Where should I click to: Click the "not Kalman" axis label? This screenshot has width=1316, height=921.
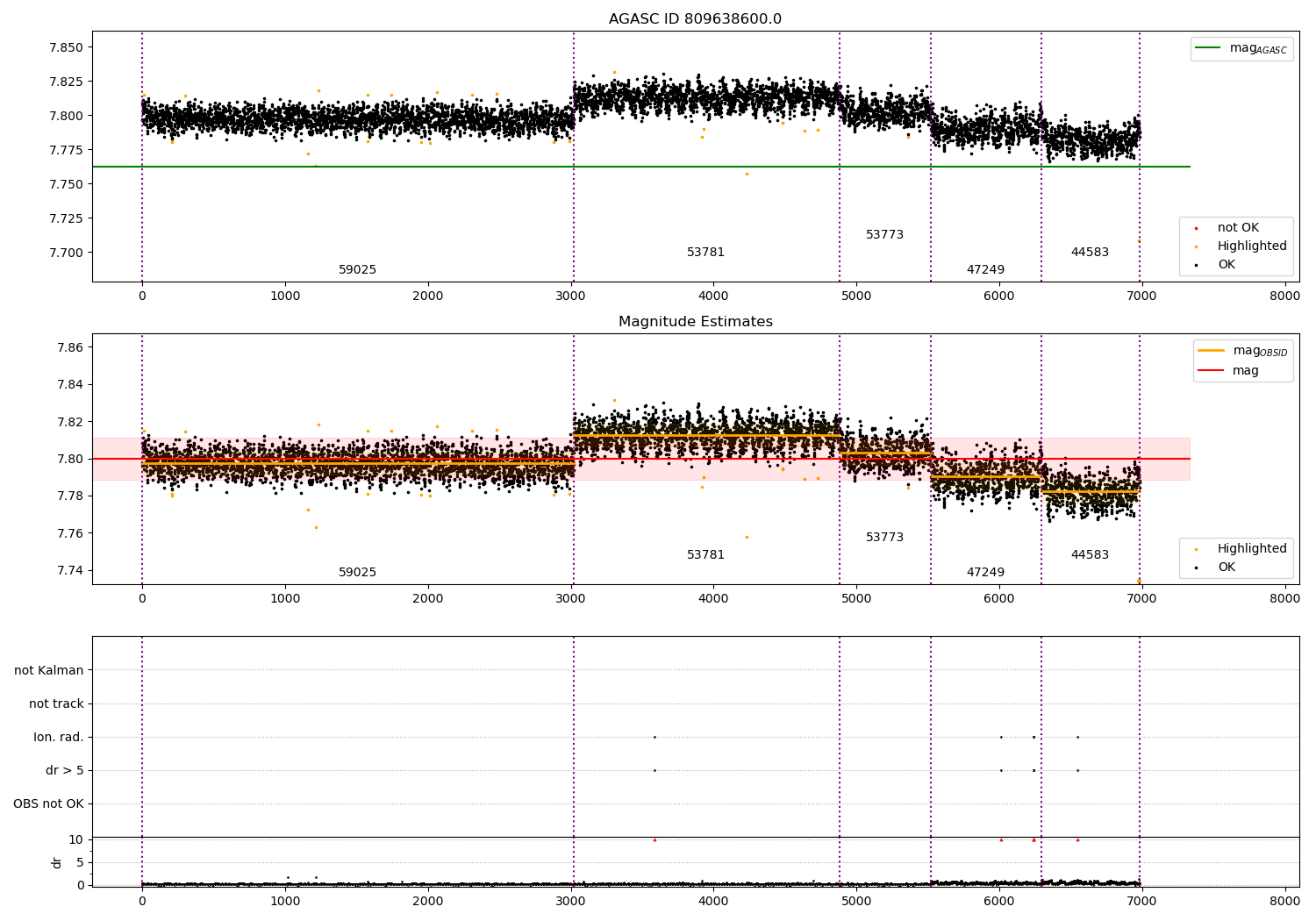pos(49,670)
